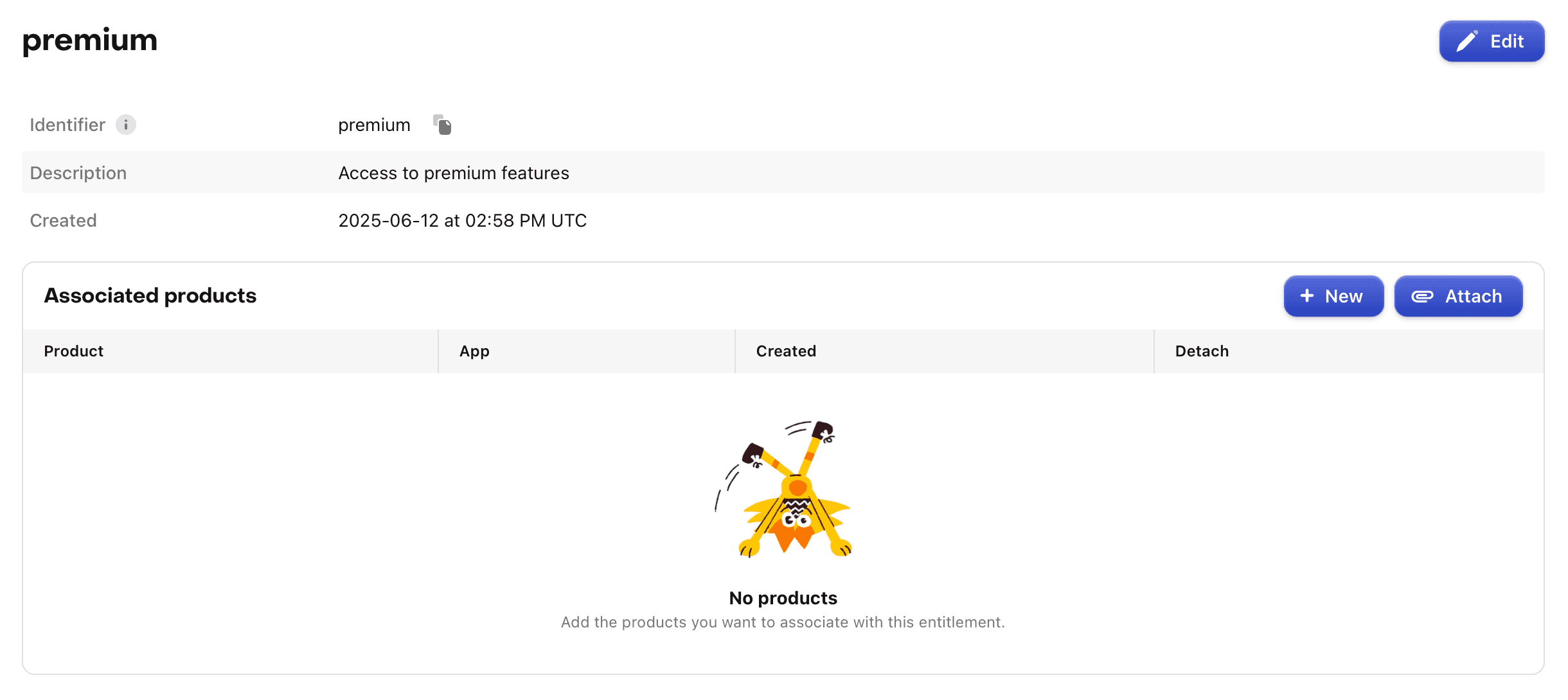Copy the identifier using the copy icon

coord(442,125)
